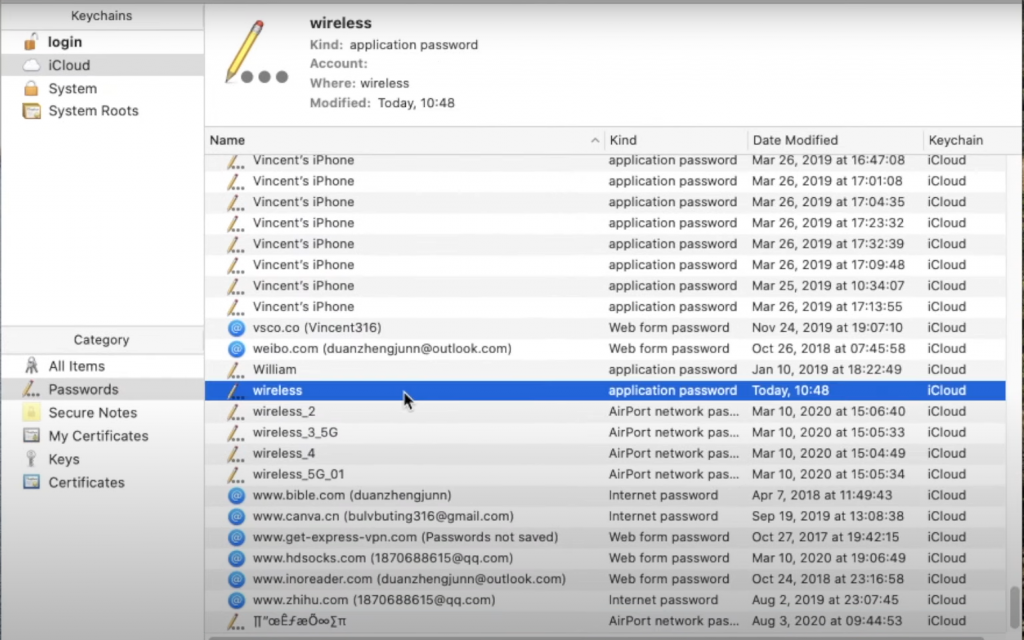Click the Certificates icon in the sidebar

pos(31,482)
